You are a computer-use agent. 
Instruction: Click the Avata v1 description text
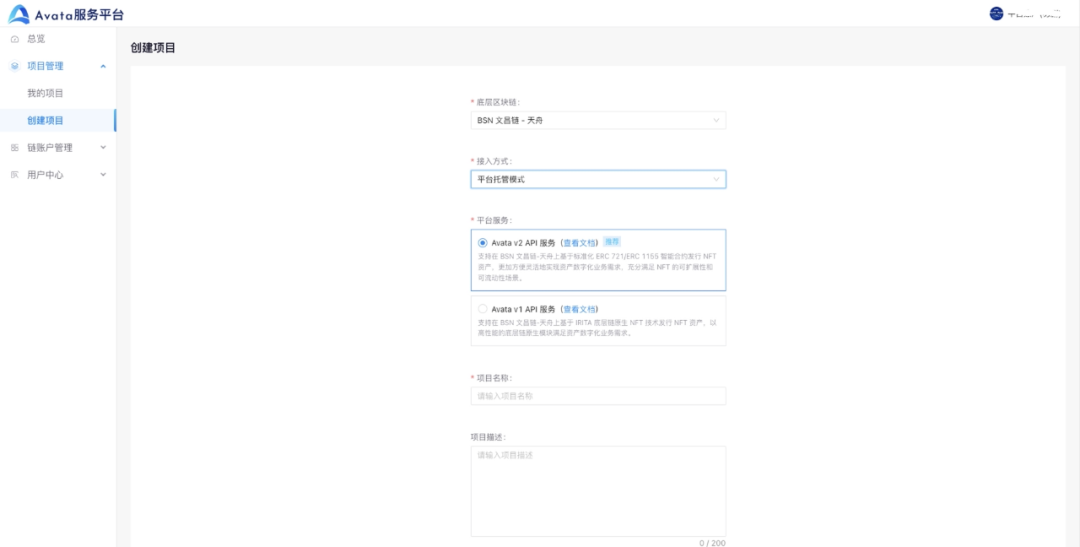[x=598, y=327]
